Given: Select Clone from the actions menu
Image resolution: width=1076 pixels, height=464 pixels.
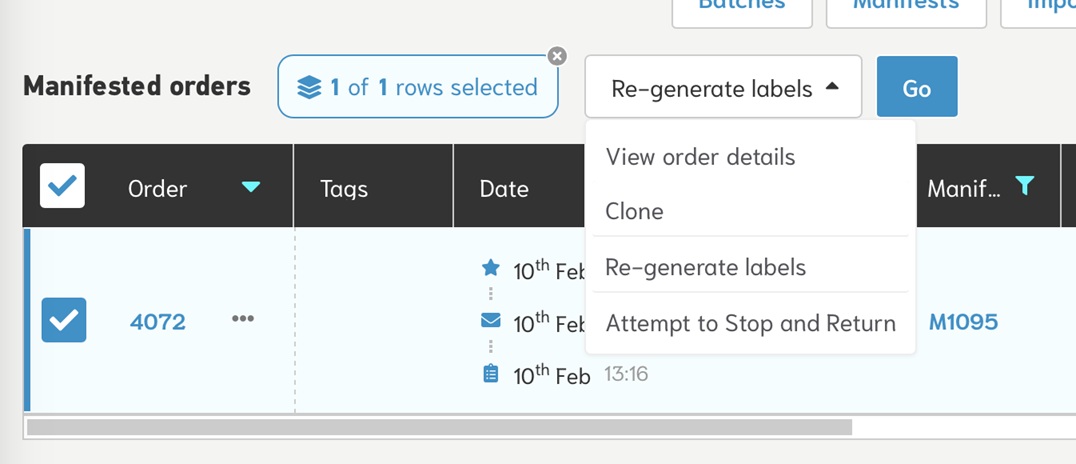Looking at the screenshot, I should coord(634,212).
